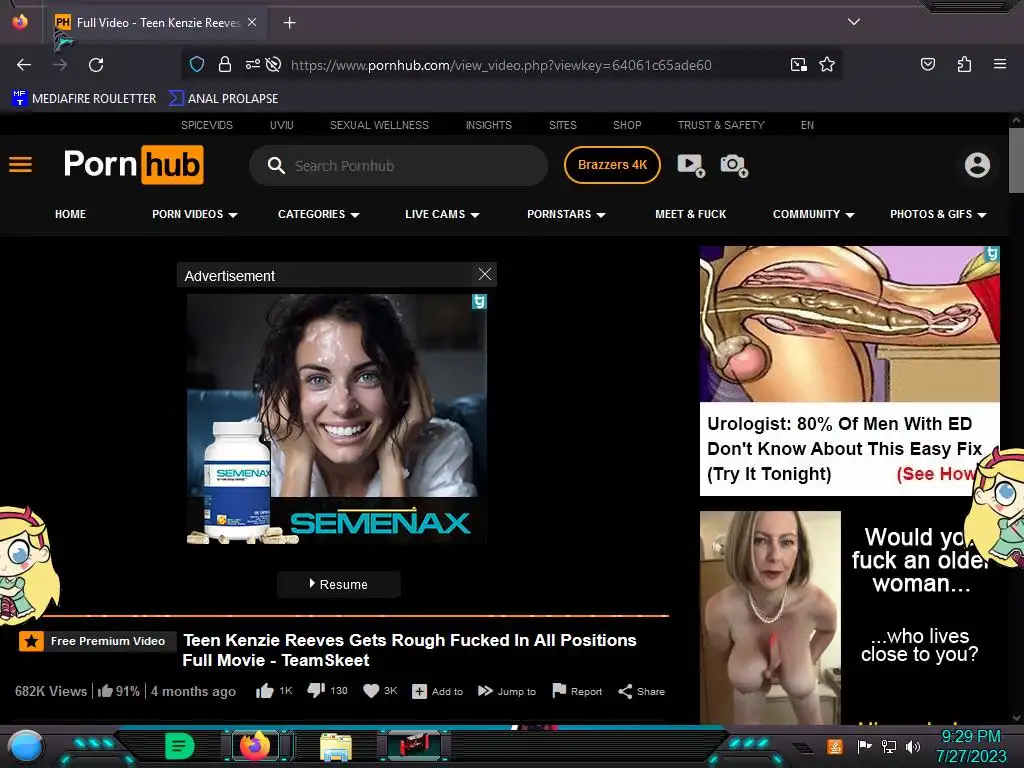Open the user profile icon

(x=977, y=165)
